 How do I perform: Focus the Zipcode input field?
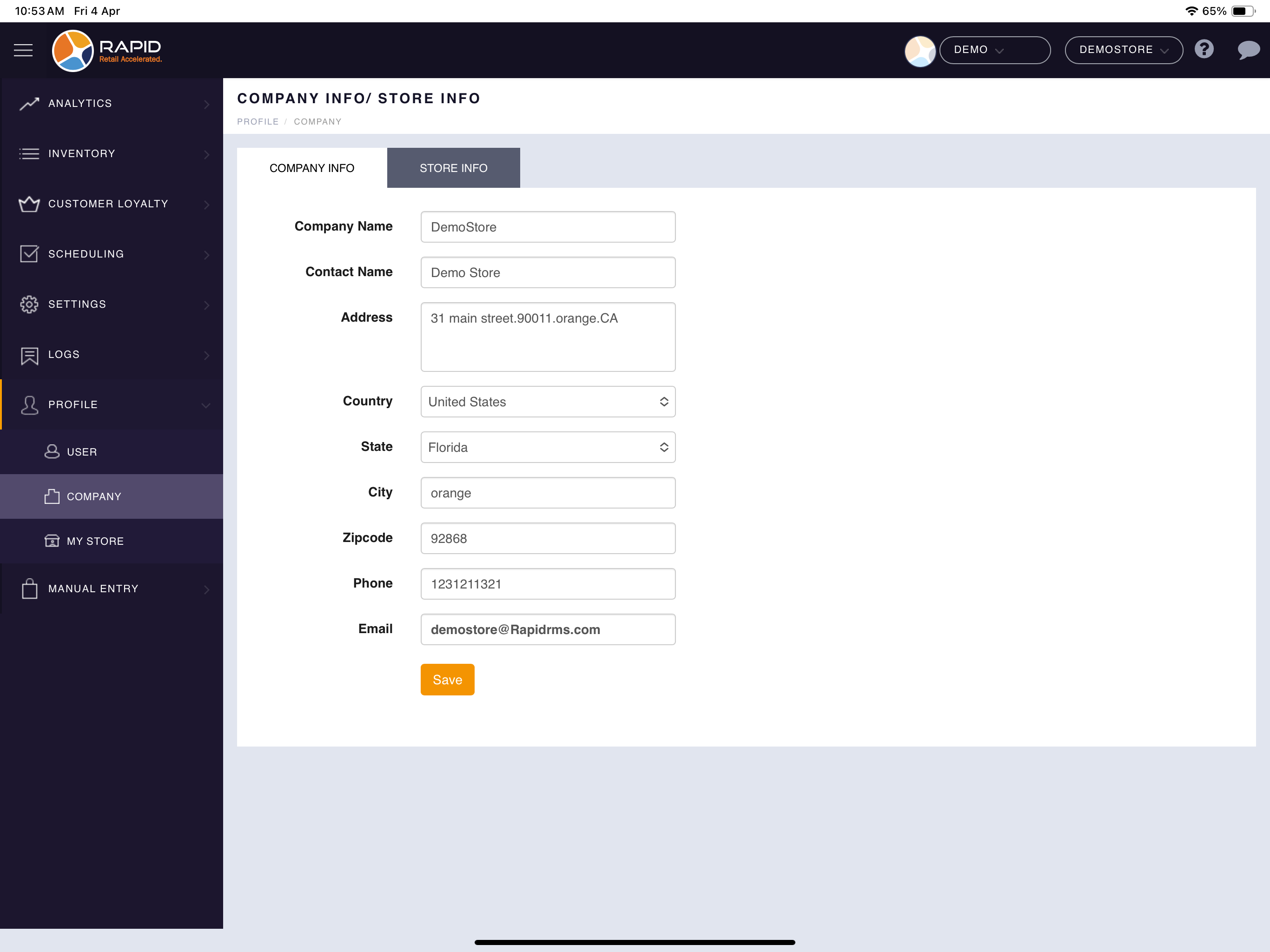click(x=548, y=539)
